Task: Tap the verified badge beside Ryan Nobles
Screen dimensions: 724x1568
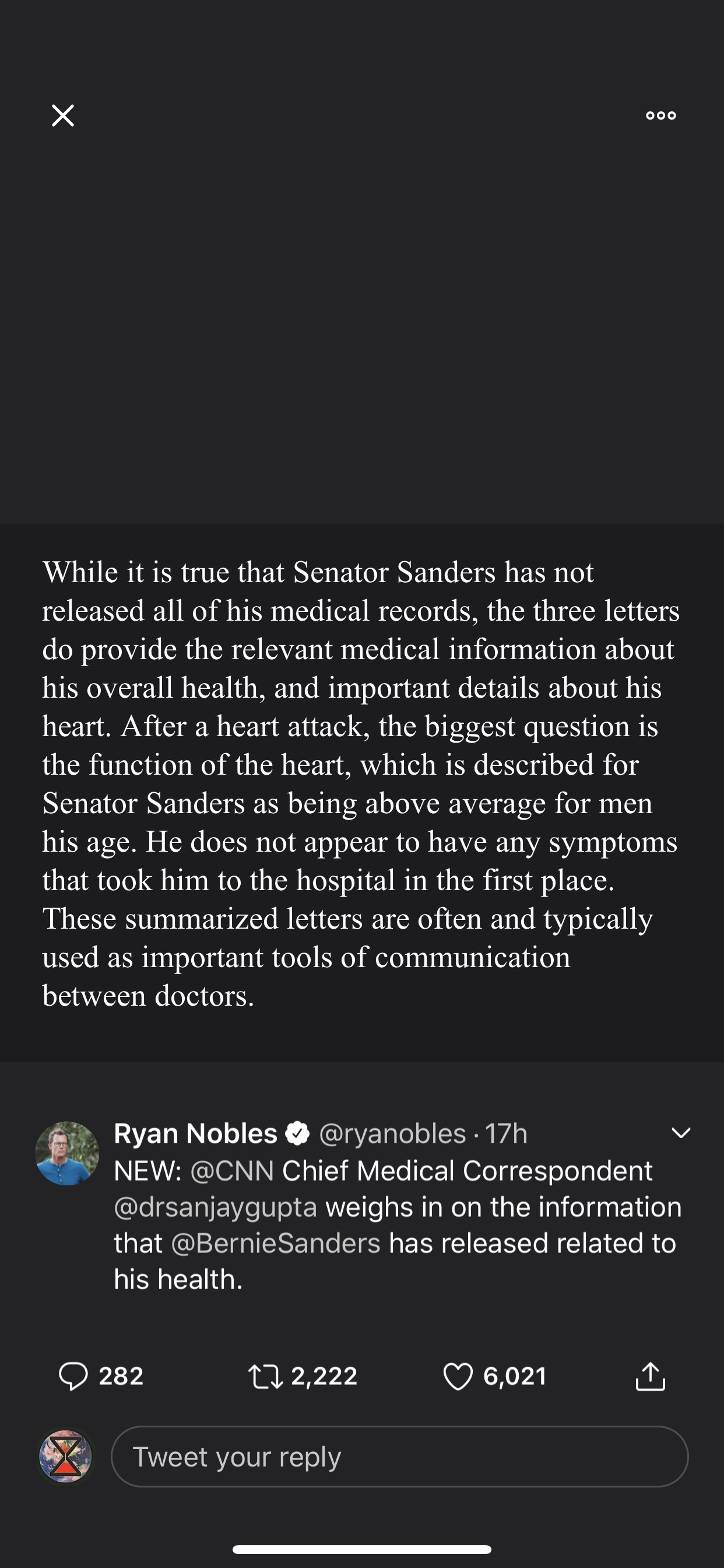Action: coord(297,1133)
